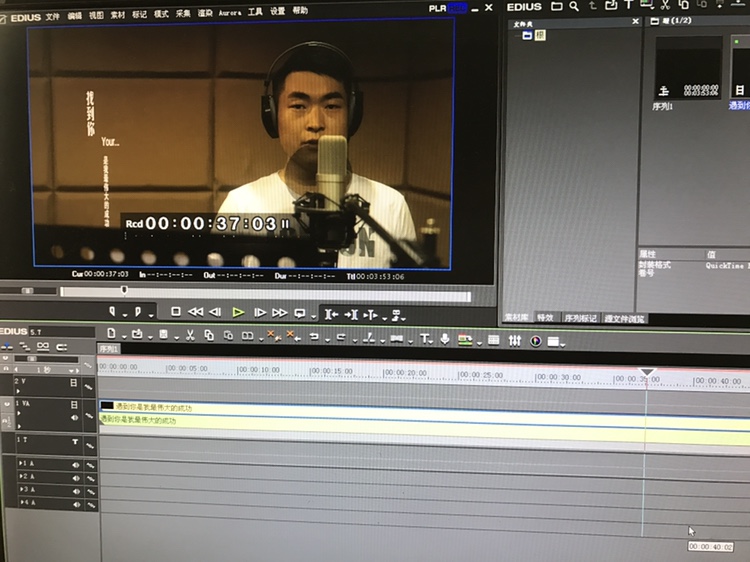Click the Undo arrow icon
Viewport: 750px width, 562px height.
(314, 337)
